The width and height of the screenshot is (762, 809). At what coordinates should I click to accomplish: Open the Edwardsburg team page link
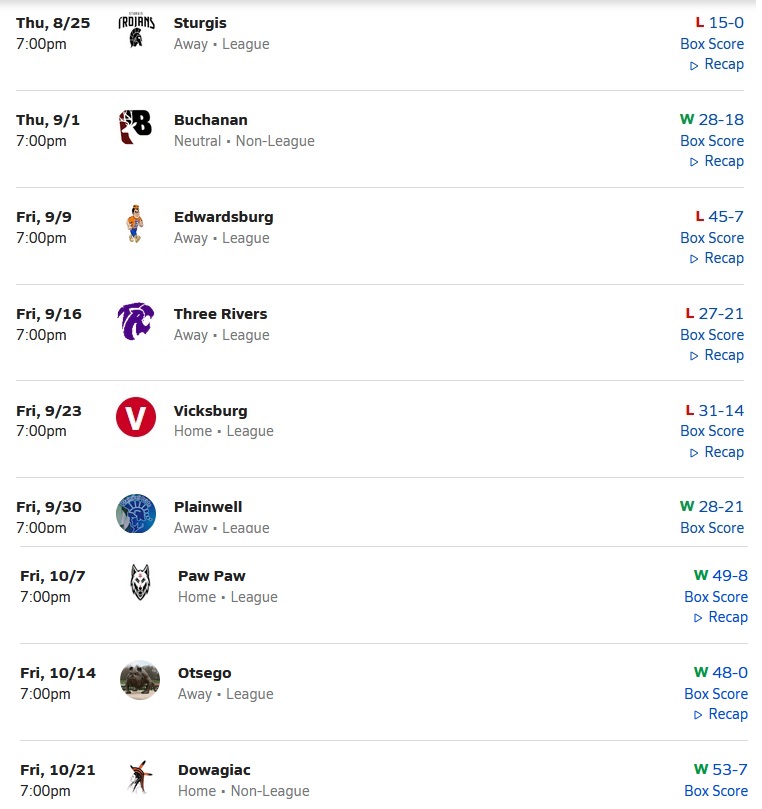223,217
